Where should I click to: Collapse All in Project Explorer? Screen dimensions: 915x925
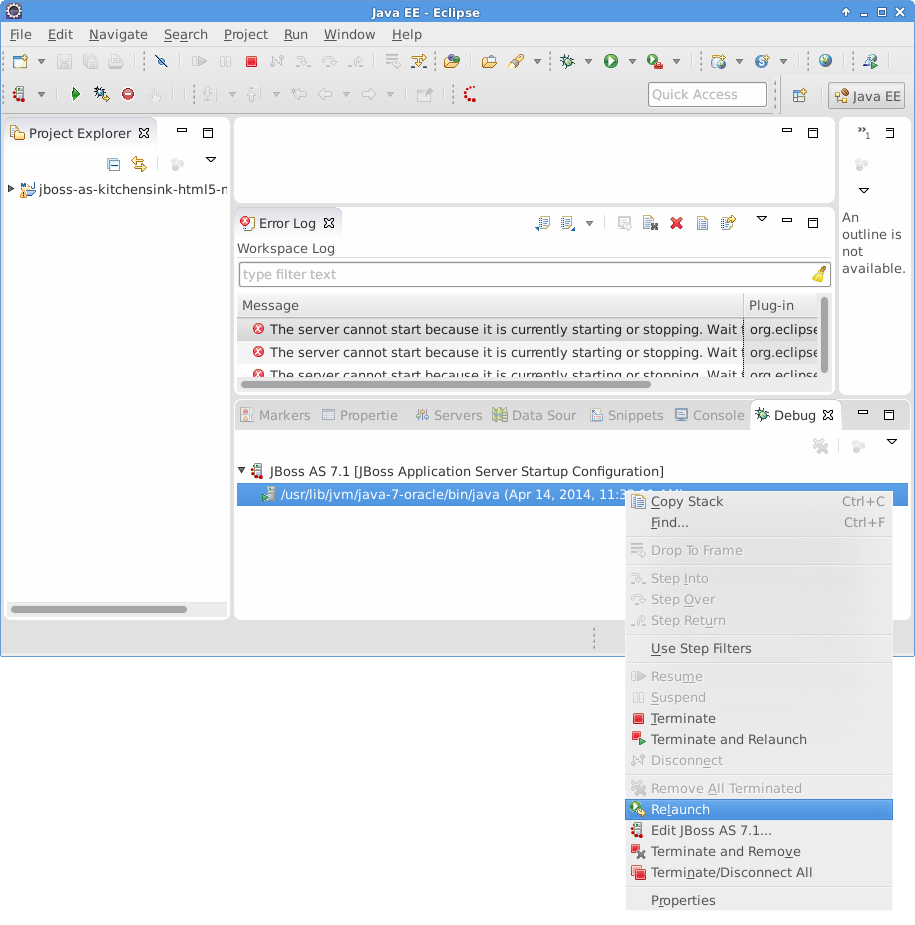coord(114,164)
